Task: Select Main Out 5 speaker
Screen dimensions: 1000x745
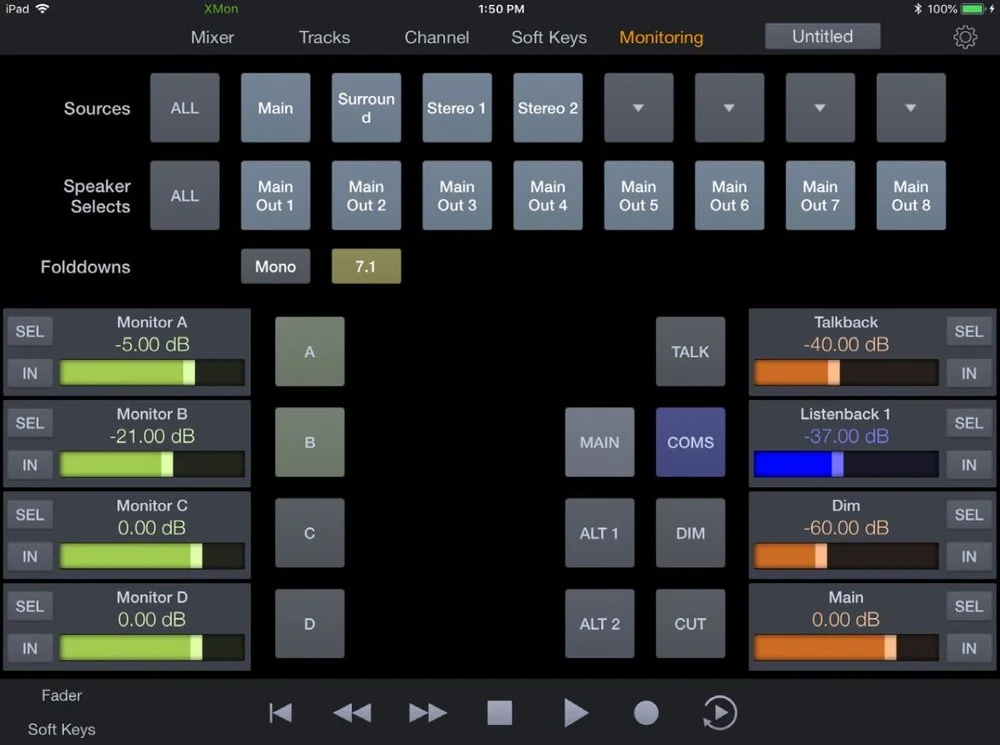Action: point(638,195)
